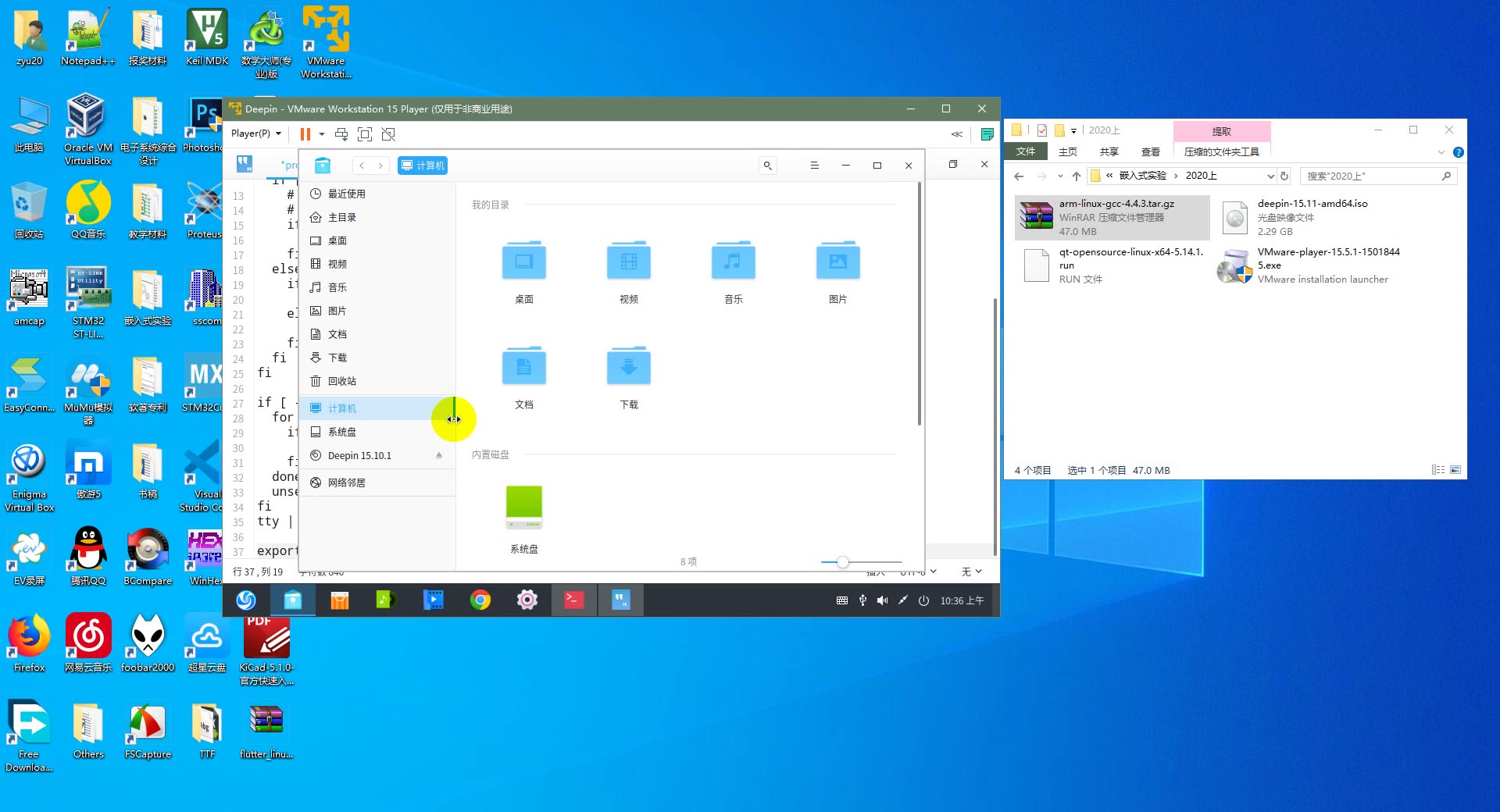This screenshot has height=812, width=1500.
Task: Open Explorer help icon
Action: coord(1458,152)
